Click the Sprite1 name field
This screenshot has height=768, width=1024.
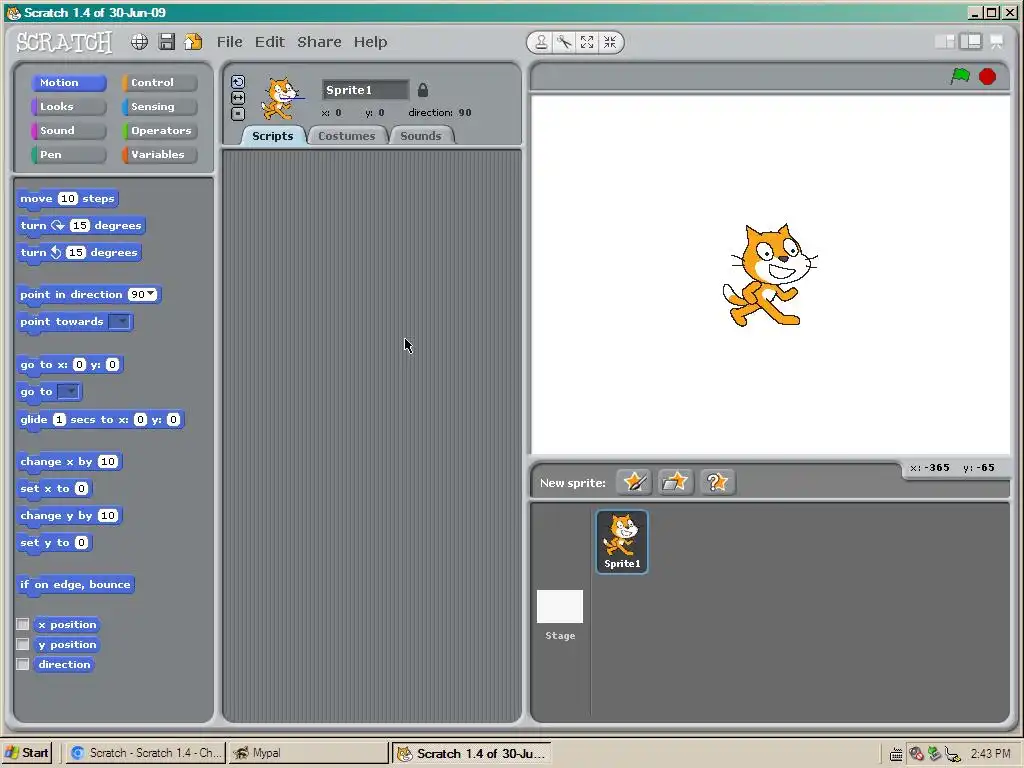tap(365, 90)
